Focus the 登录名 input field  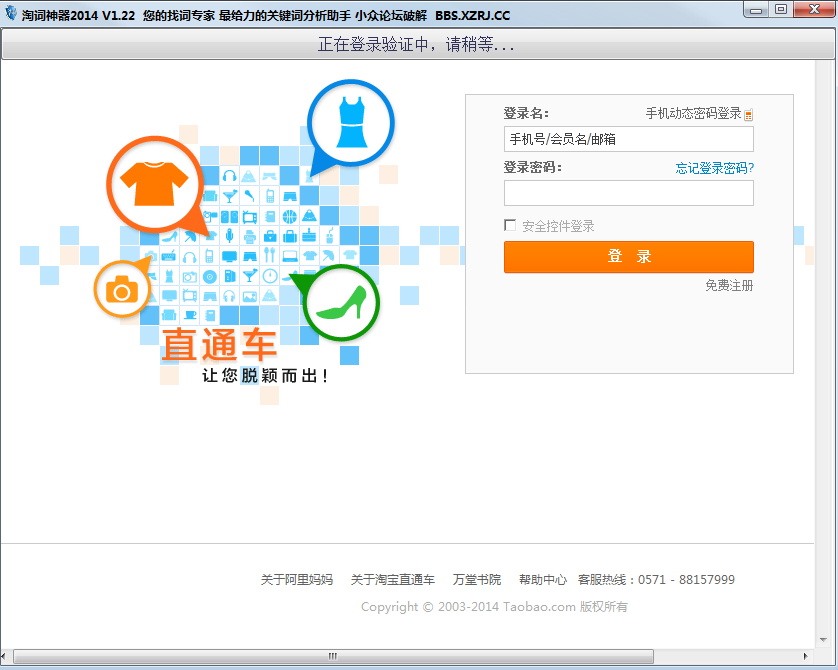click(628, 139)
